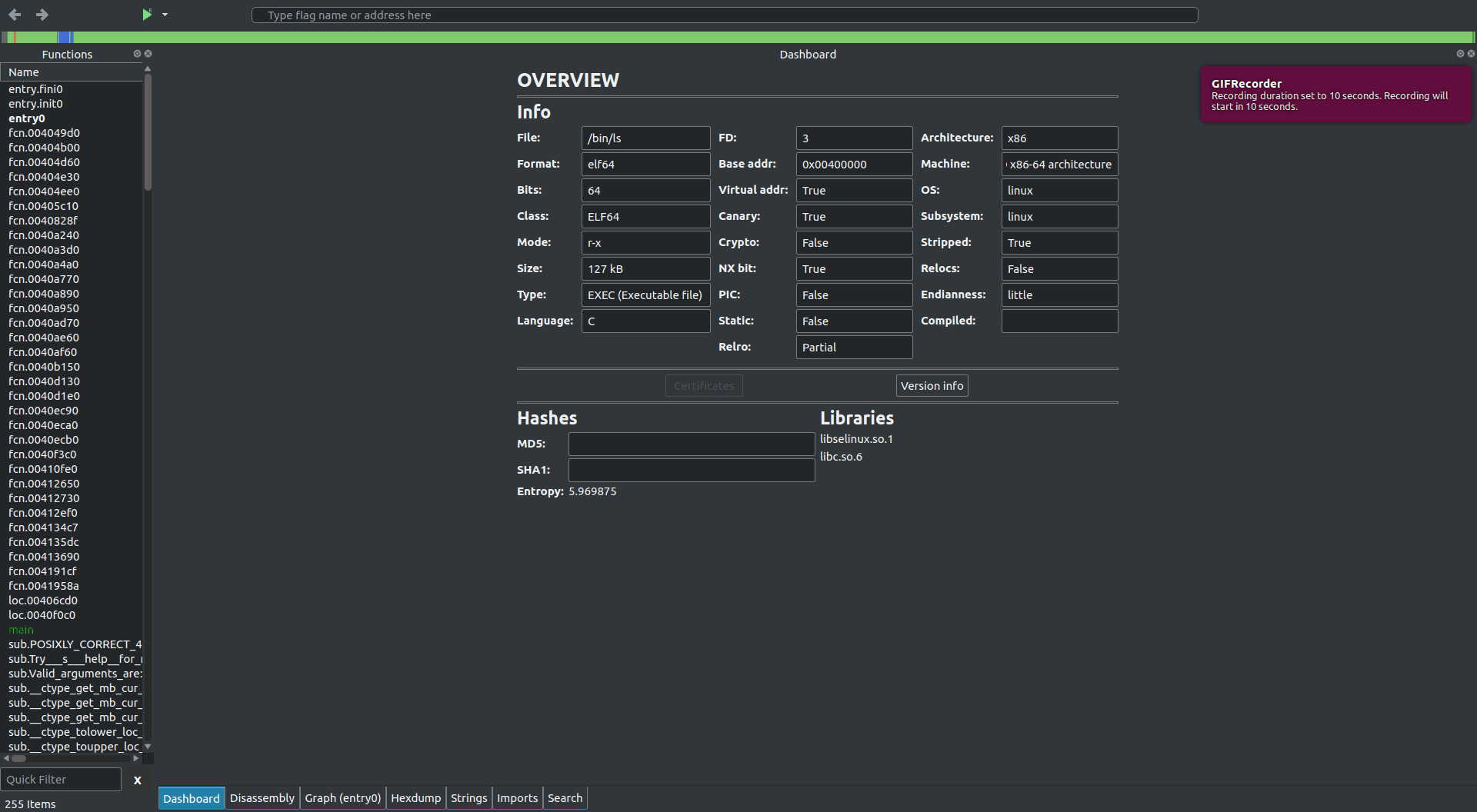Click the Architecture field showing x86
The height and width of the screenshot is (812, 1477).
click(1059, 138)
